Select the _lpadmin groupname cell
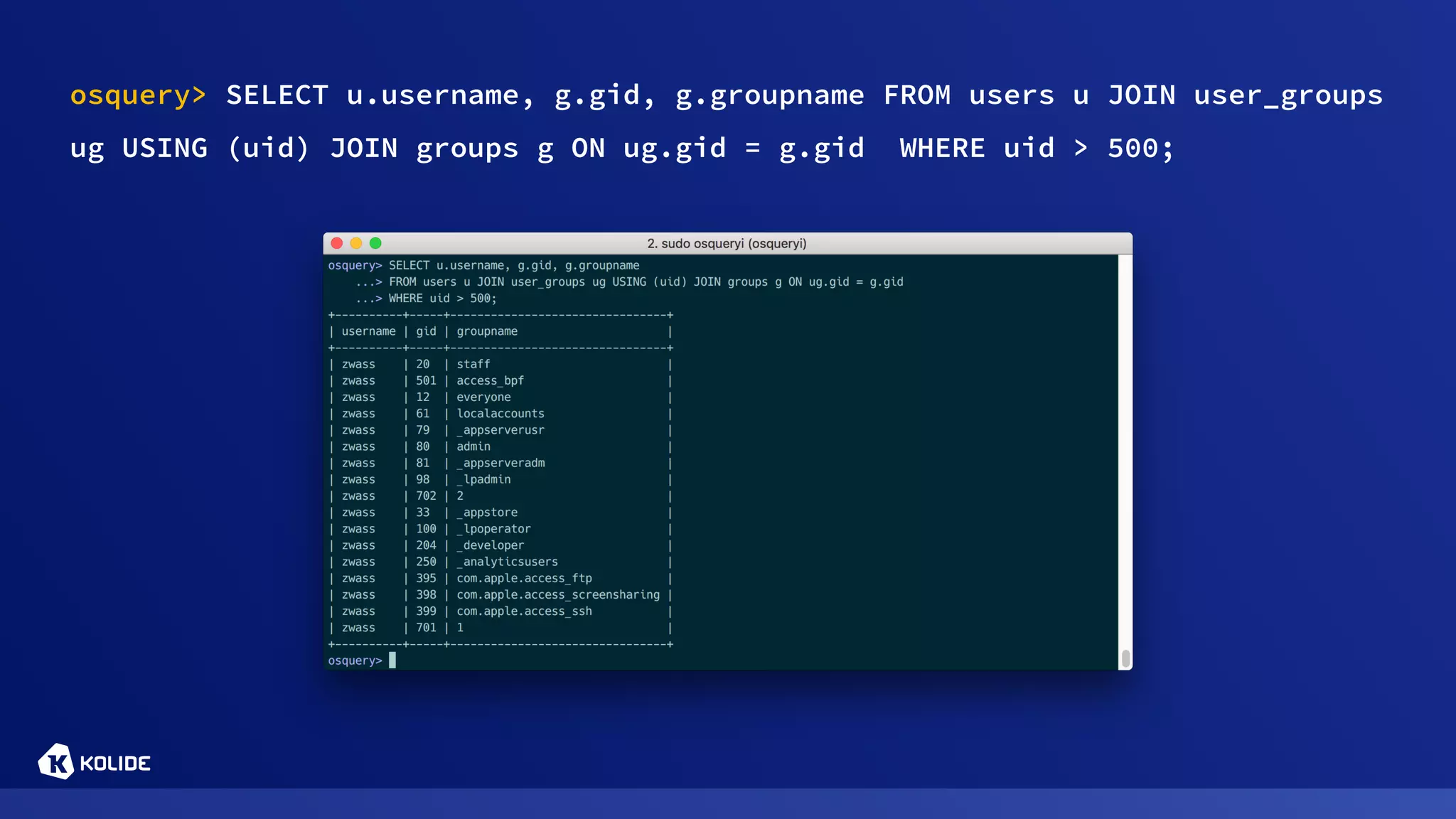The width and height of the screenshot is (1456, 819). pos(483,479)
